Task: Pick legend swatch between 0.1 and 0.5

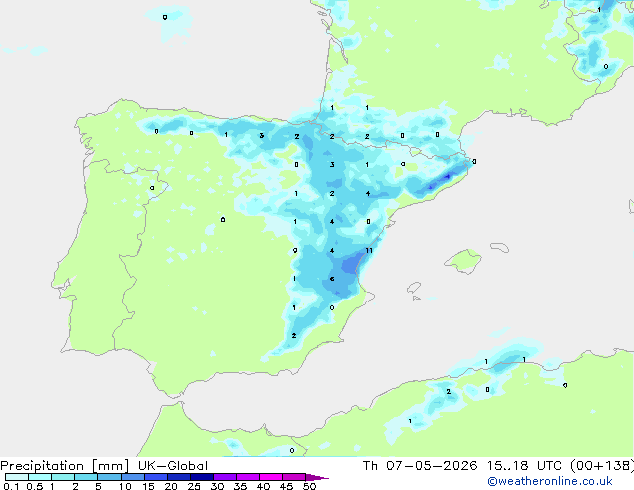Action: click(x=17, y=477)
